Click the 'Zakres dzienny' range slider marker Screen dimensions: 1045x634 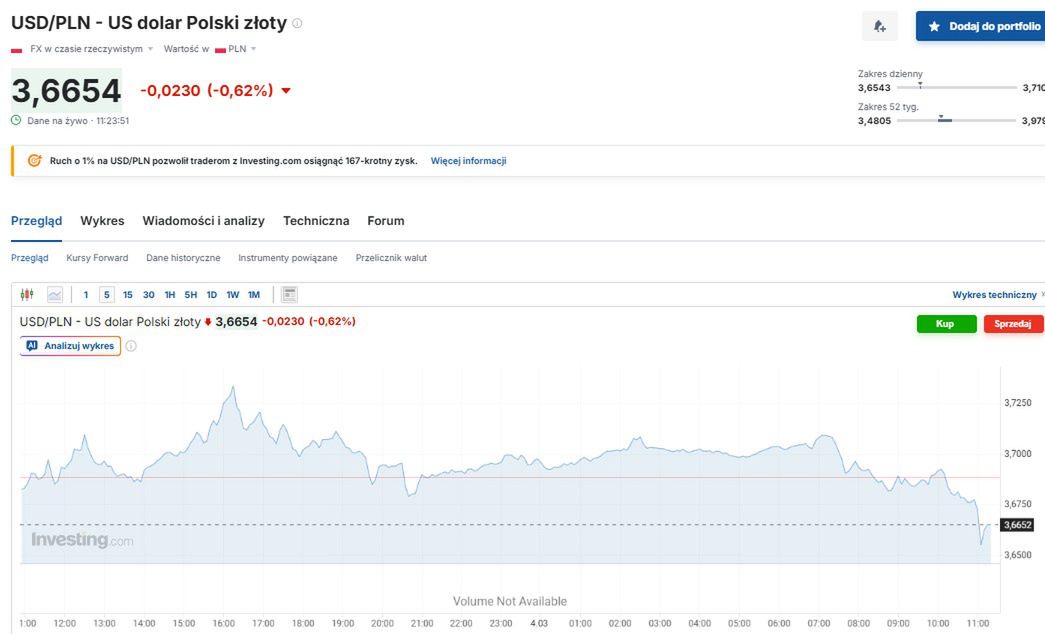pos(920,86)
